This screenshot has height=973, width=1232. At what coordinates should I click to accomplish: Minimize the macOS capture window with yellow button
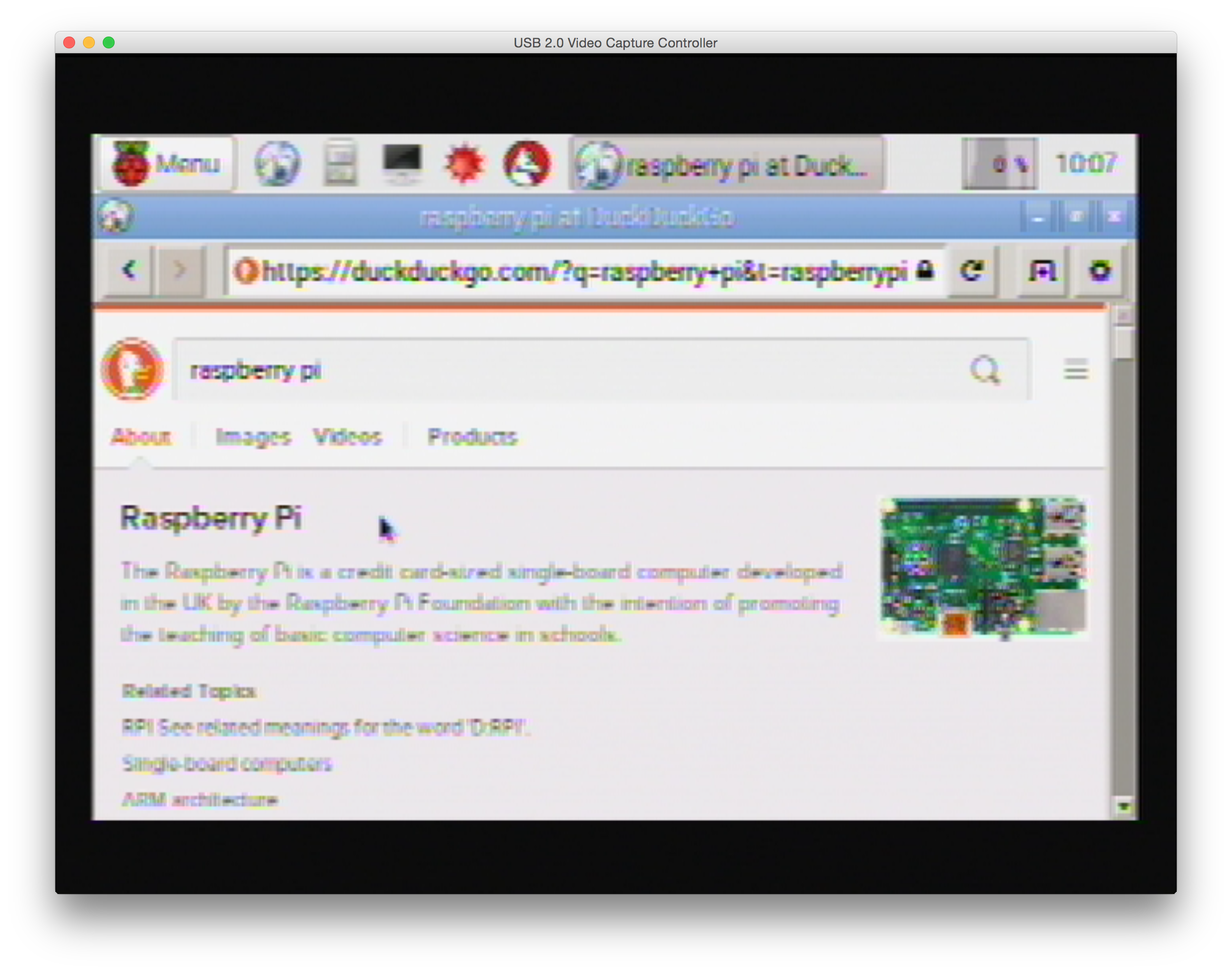click(x=89, y=43)
